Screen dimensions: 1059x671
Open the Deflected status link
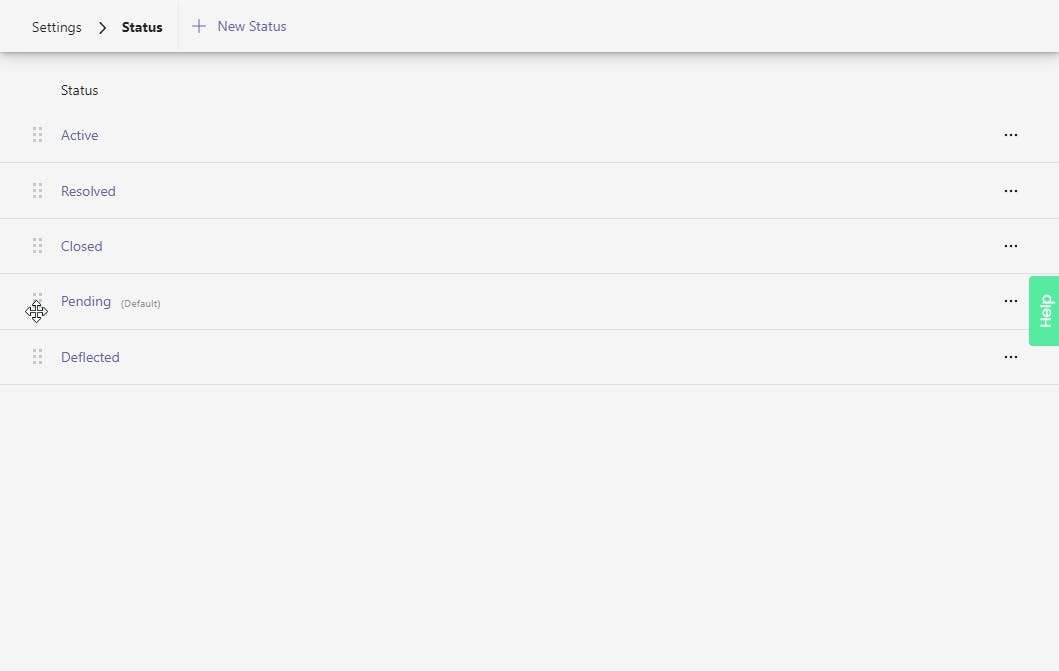click(x=90, y=357)
